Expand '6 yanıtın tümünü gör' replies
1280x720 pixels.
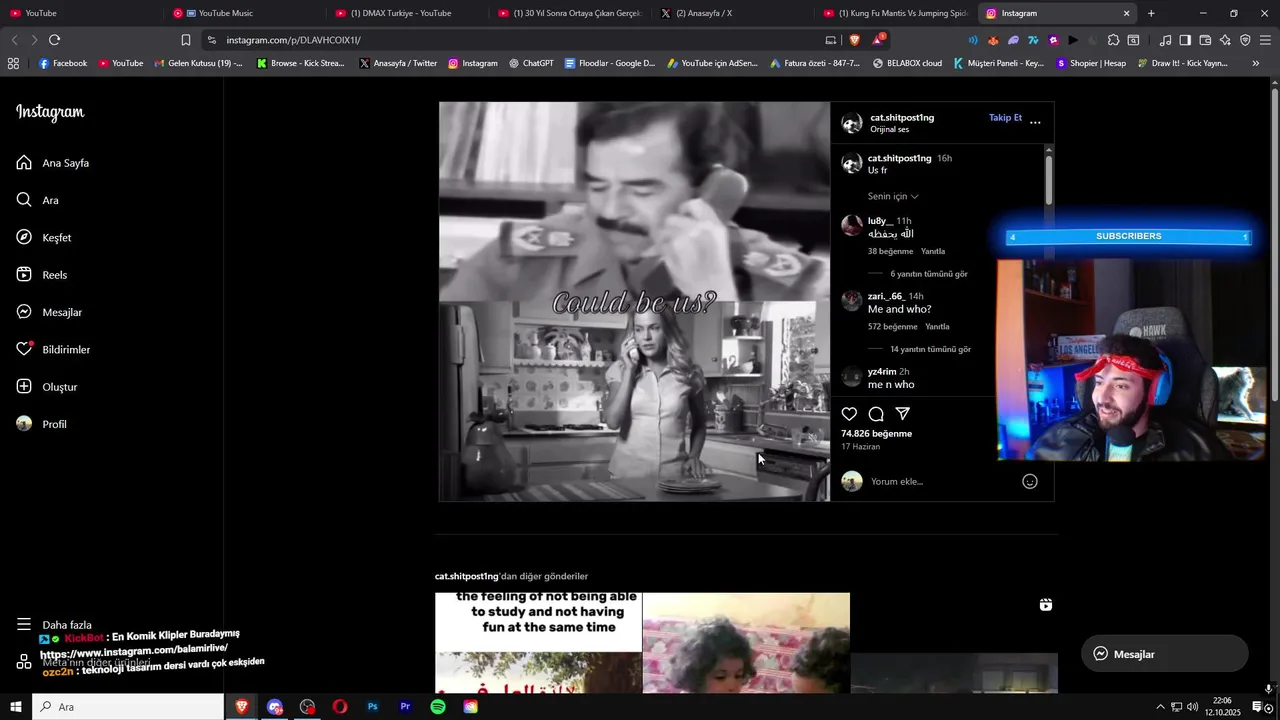tap(929, 274)
